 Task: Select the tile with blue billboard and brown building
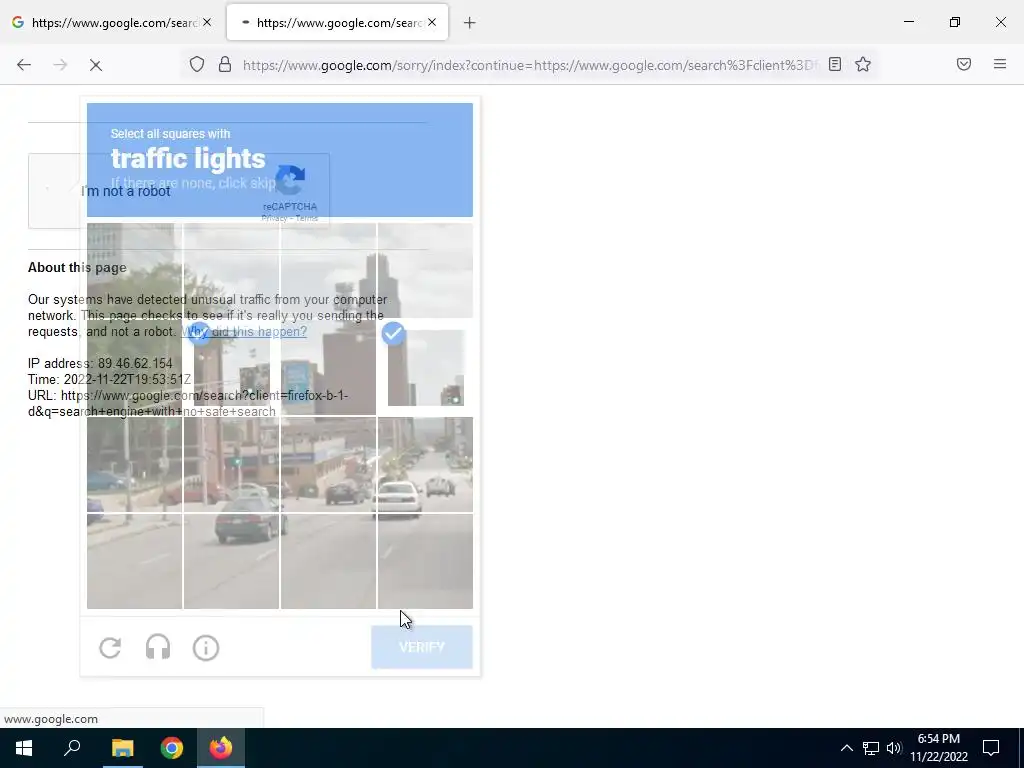(x=328, y=368)
